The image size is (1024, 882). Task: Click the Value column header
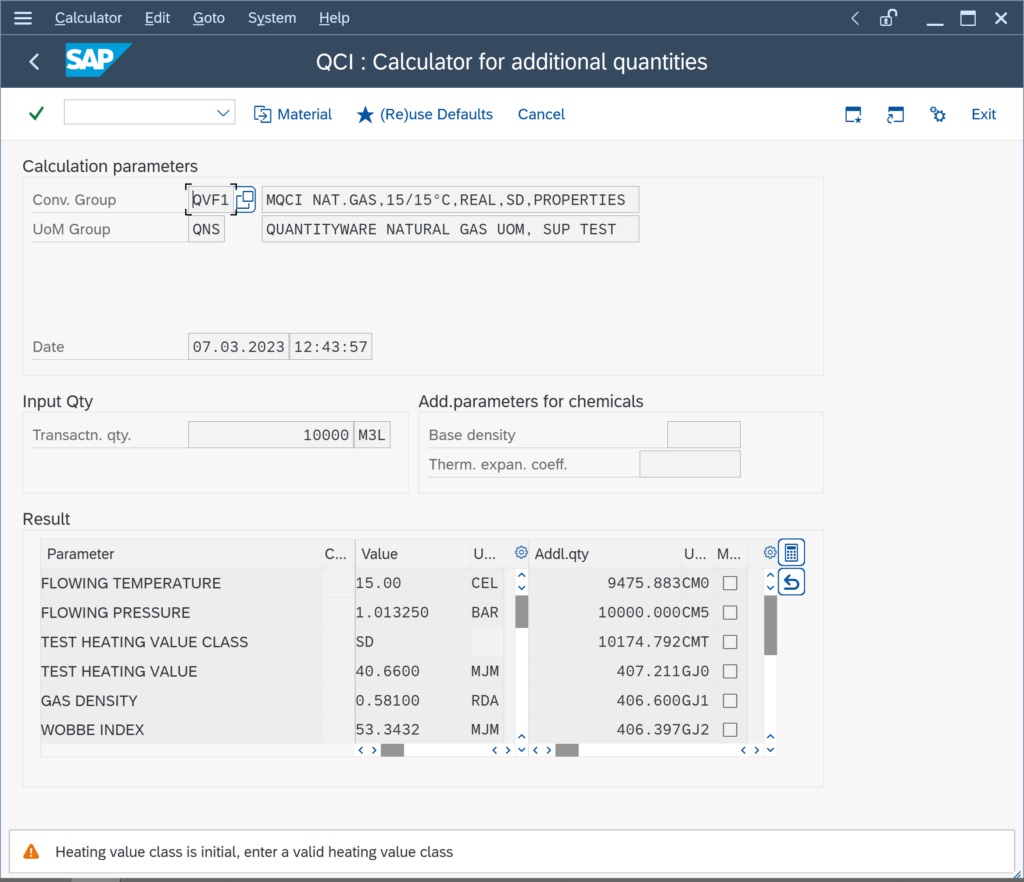pos(412,554)
